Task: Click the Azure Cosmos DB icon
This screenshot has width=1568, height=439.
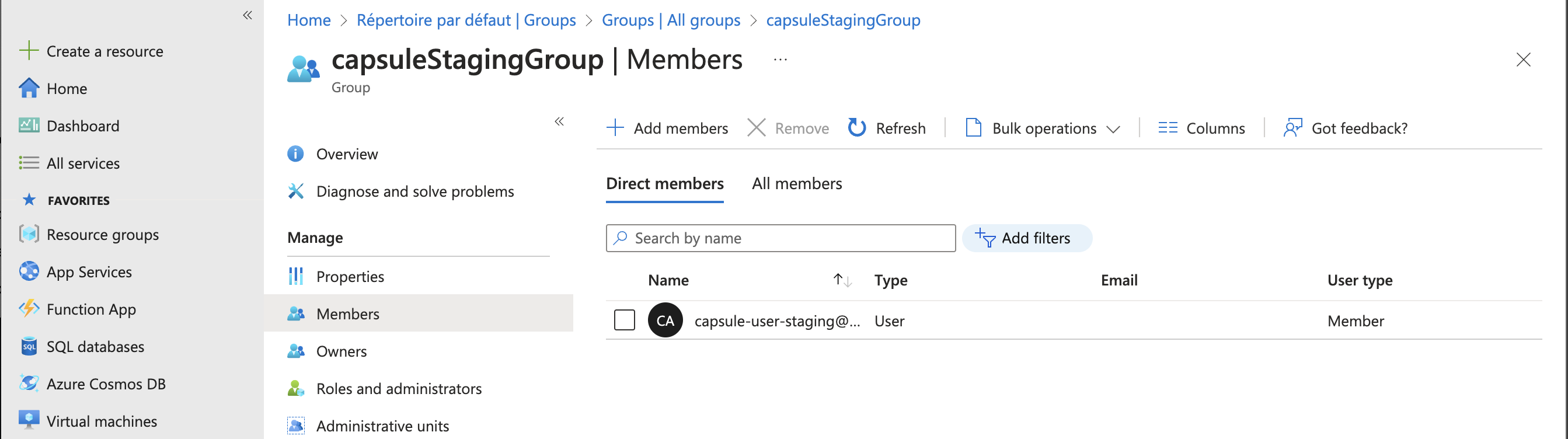Action: click(29, 384)
